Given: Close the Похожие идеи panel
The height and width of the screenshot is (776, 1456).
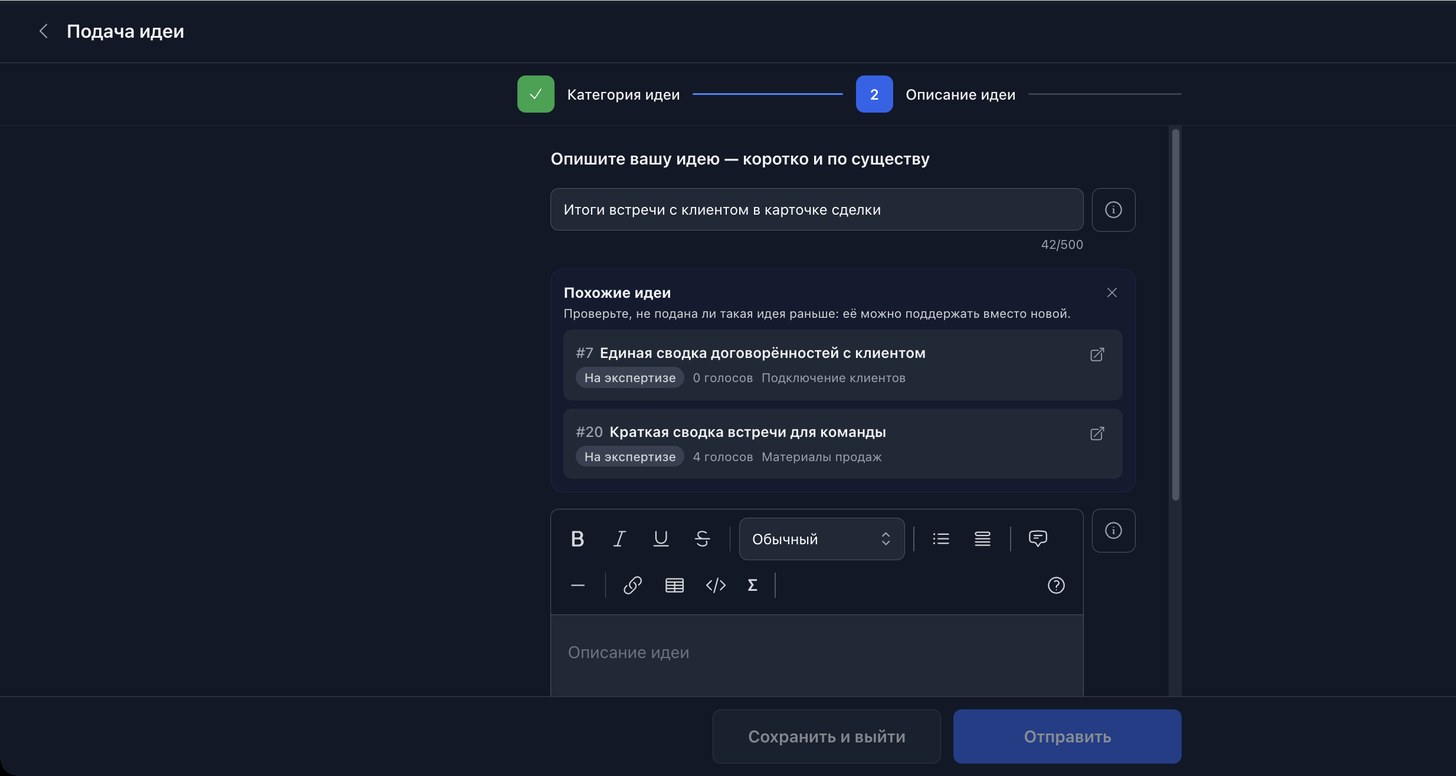Looking at the screenshot, I should tap(1112, 293).
